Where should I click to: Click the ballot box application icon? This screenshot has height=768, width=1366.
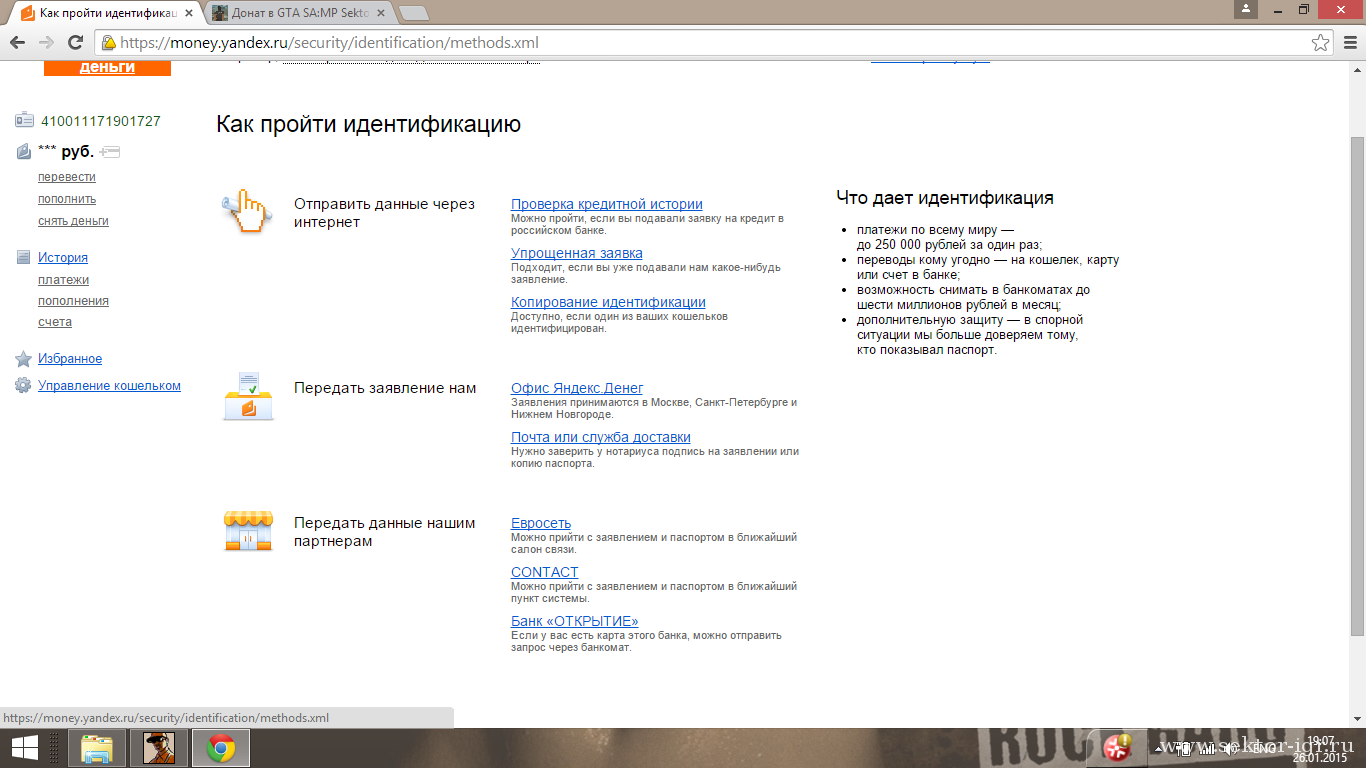point(248,396)
